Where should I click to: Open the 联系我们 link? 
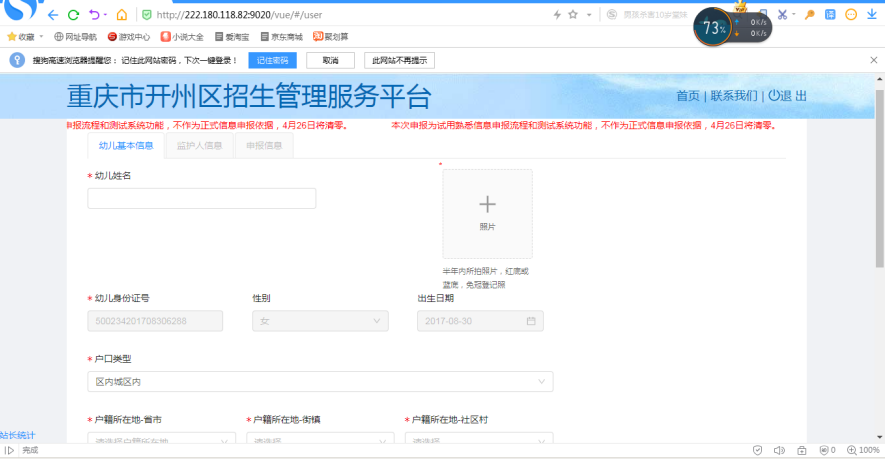tap(734, 96)
